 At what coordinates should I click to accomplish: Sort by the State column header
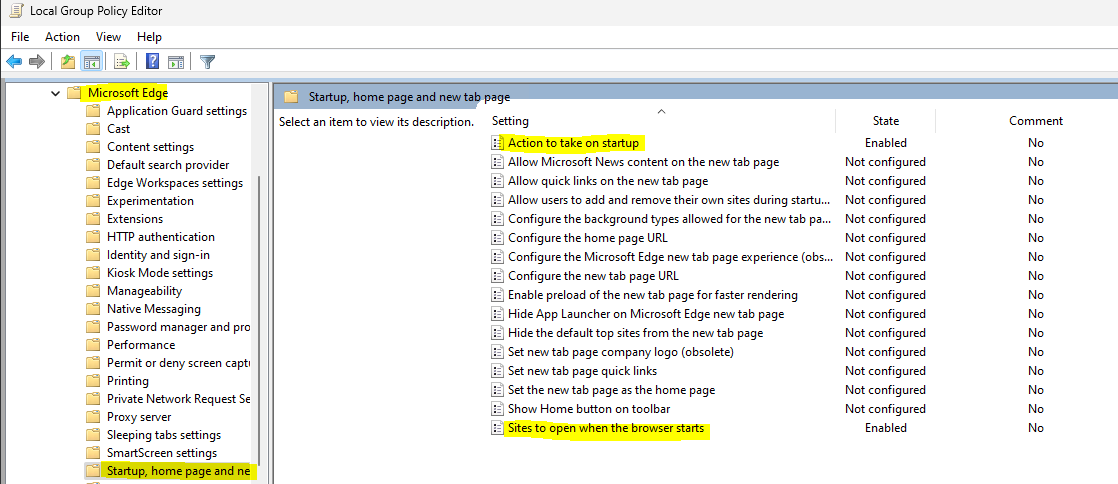(x=886, y=121)
